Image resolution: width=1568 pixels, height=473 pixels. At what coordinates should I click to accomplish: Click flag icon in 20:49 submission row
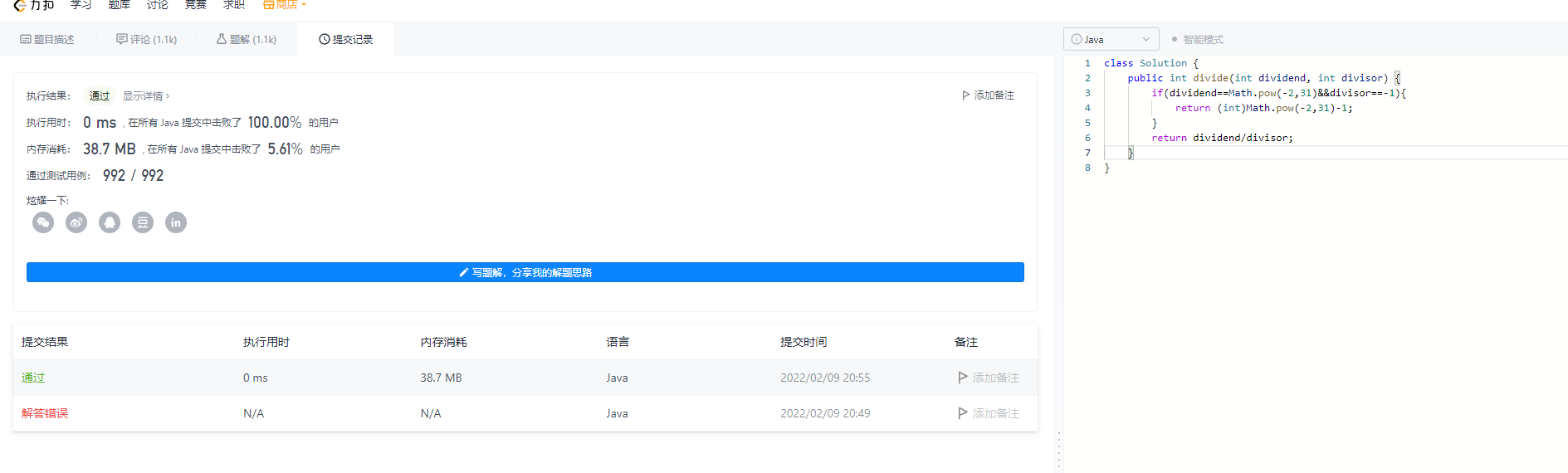tap(962, 413)
